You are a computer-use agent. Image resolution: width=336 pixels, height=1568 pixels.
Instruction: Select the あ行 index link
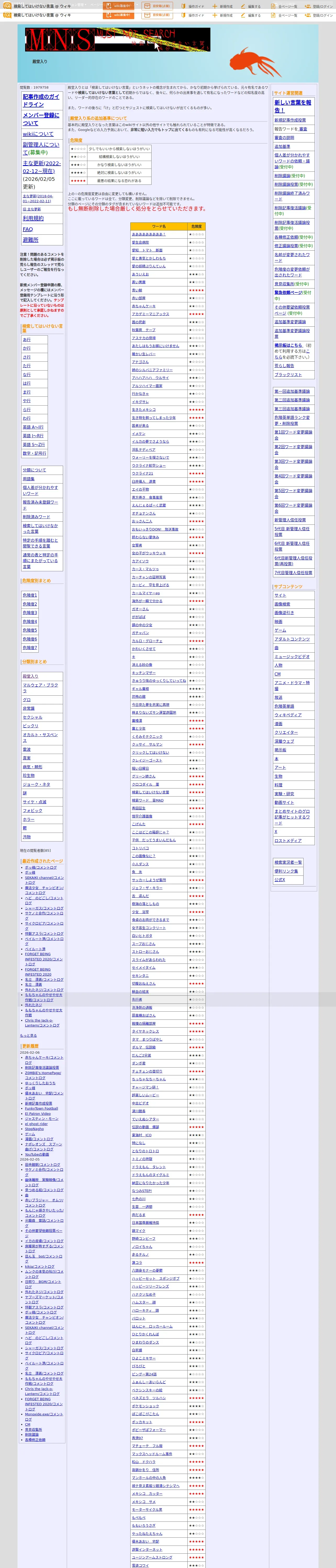coord(27,340)
